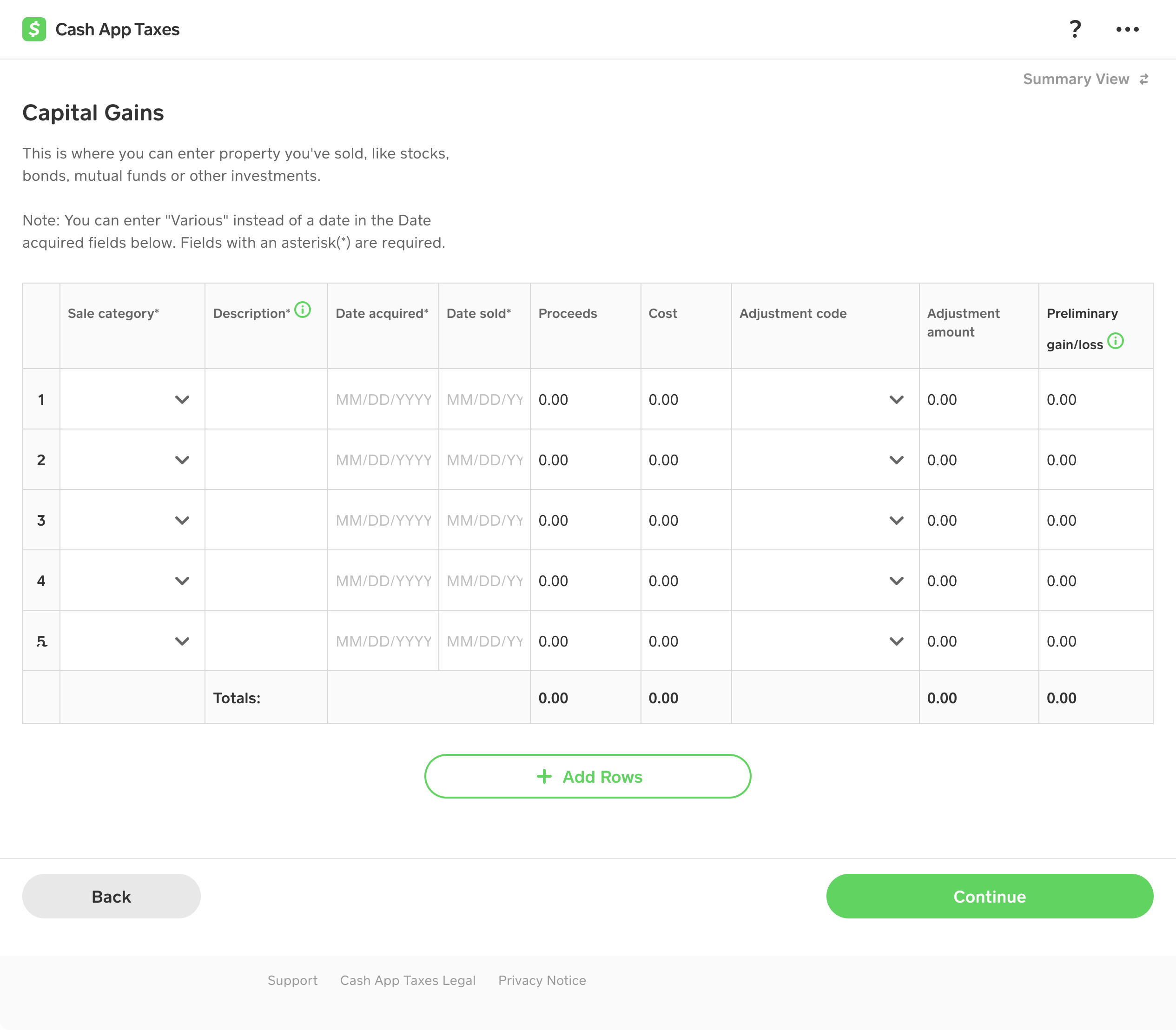Expand Adjustment code dropdown in row 1
The width and height of the screenshot is (1176, 1030).
825,399
